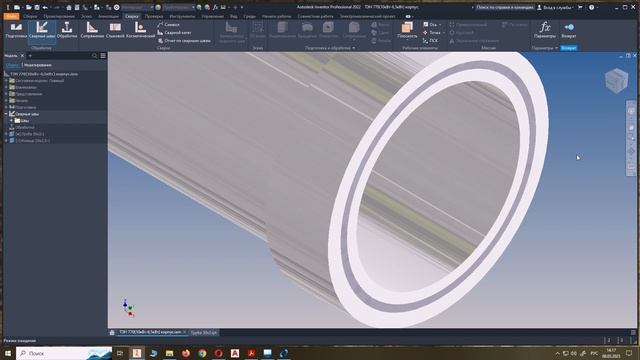The height and width of the screenshot is (360, 640).
Task: Expand the Труба component node
Action: pyautogui.click(x=6, y=134)
